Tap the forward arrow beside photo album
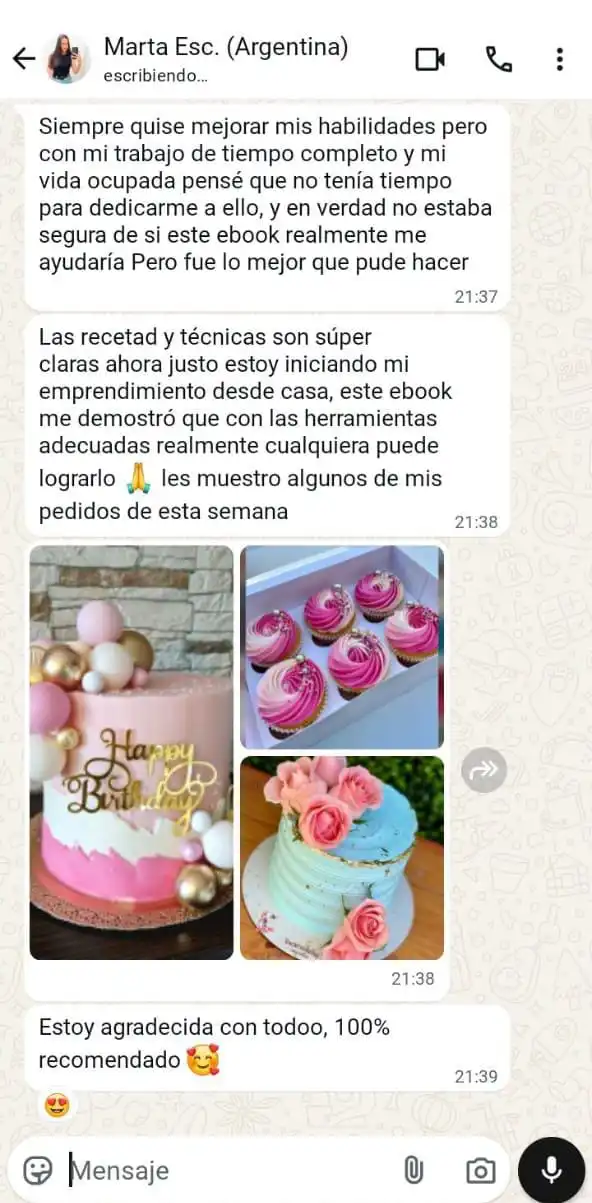Screen dimensions: 592x1203 pyautogui.click(x=484, y=770)
